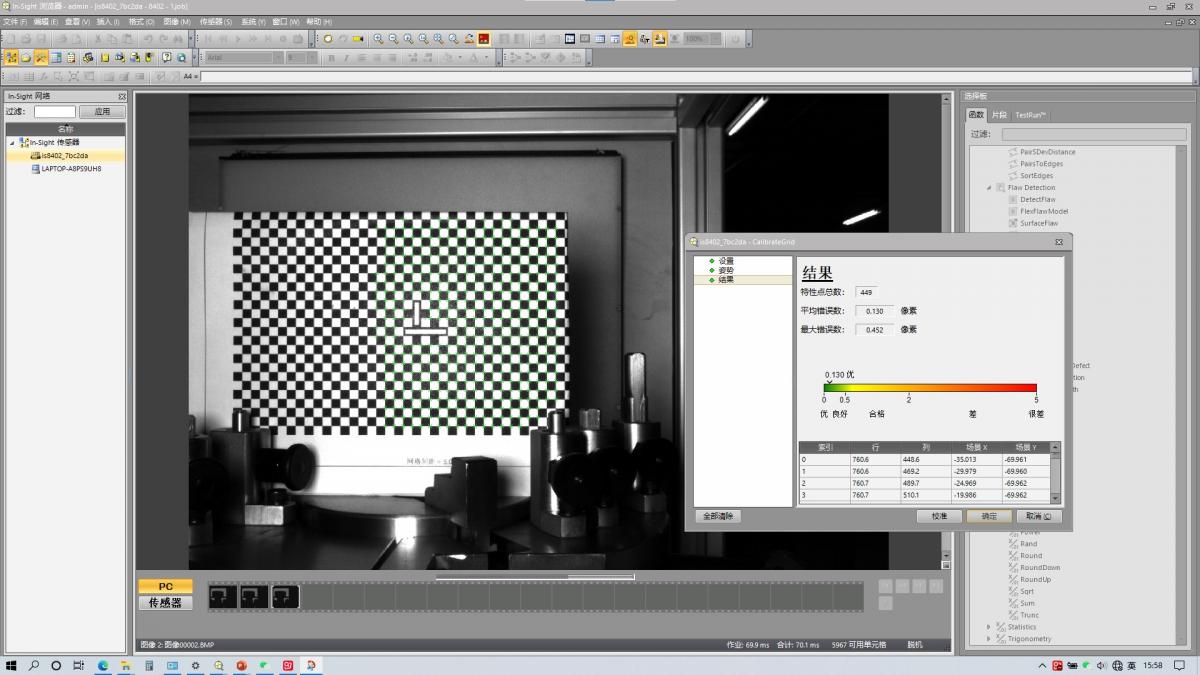Select LAPTOP-A8PS9UH8 in the network tree
Viewport: 1200px width, 675px height.
(x=71, y=169)
